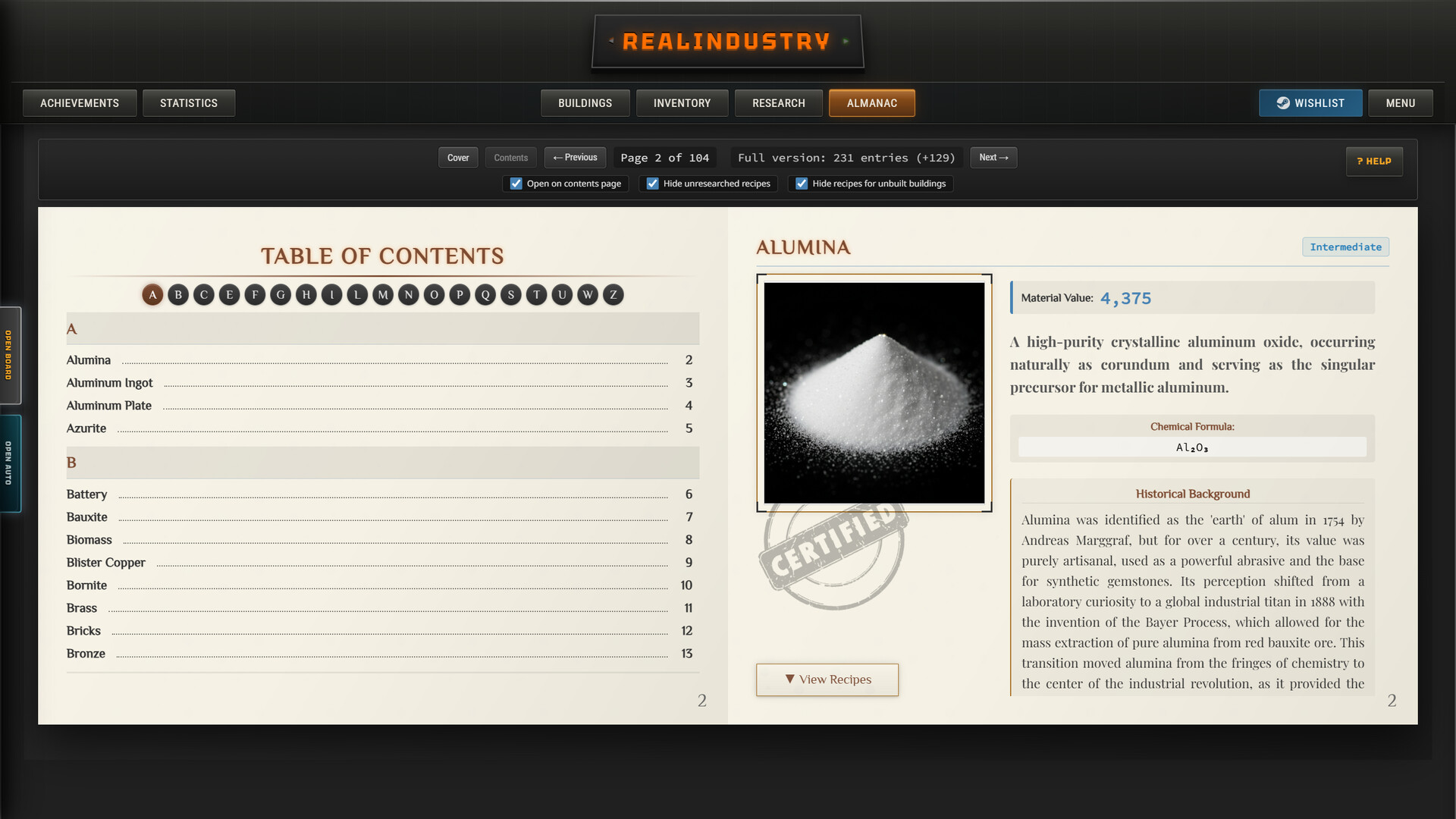The image size is (1456, 819).
Task: Go to the almanac Cover
Action: pos(458,158)
